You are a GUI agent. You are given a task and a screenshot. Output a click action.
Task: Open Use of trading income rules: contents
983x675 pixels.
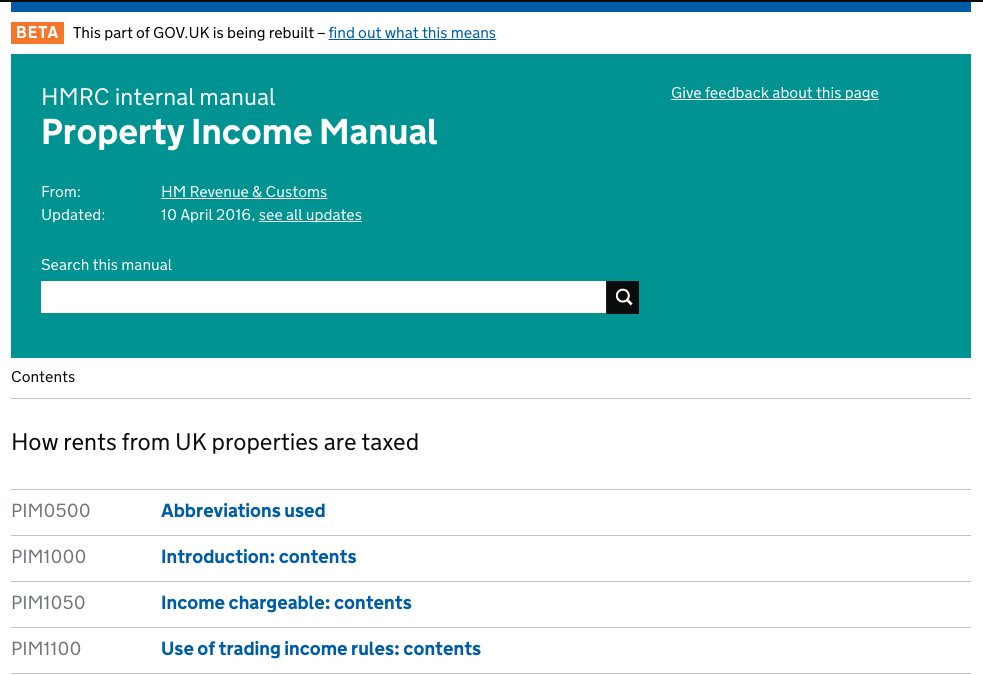321,649
